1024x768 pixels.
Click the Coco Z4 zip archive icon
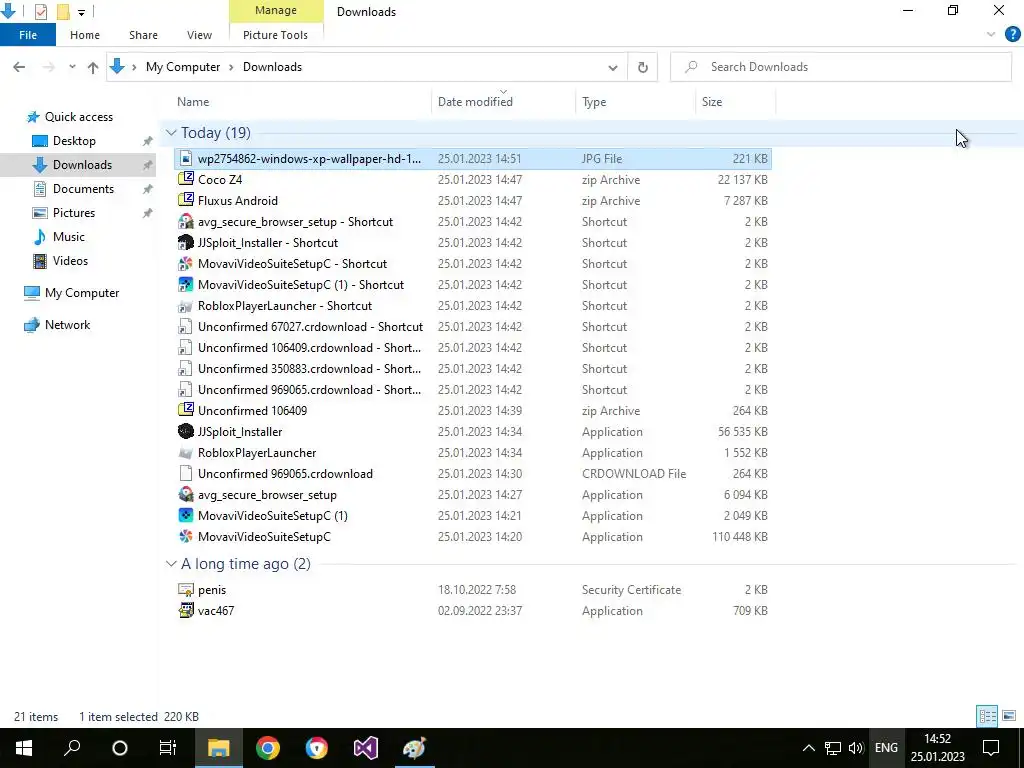point(186,179)
